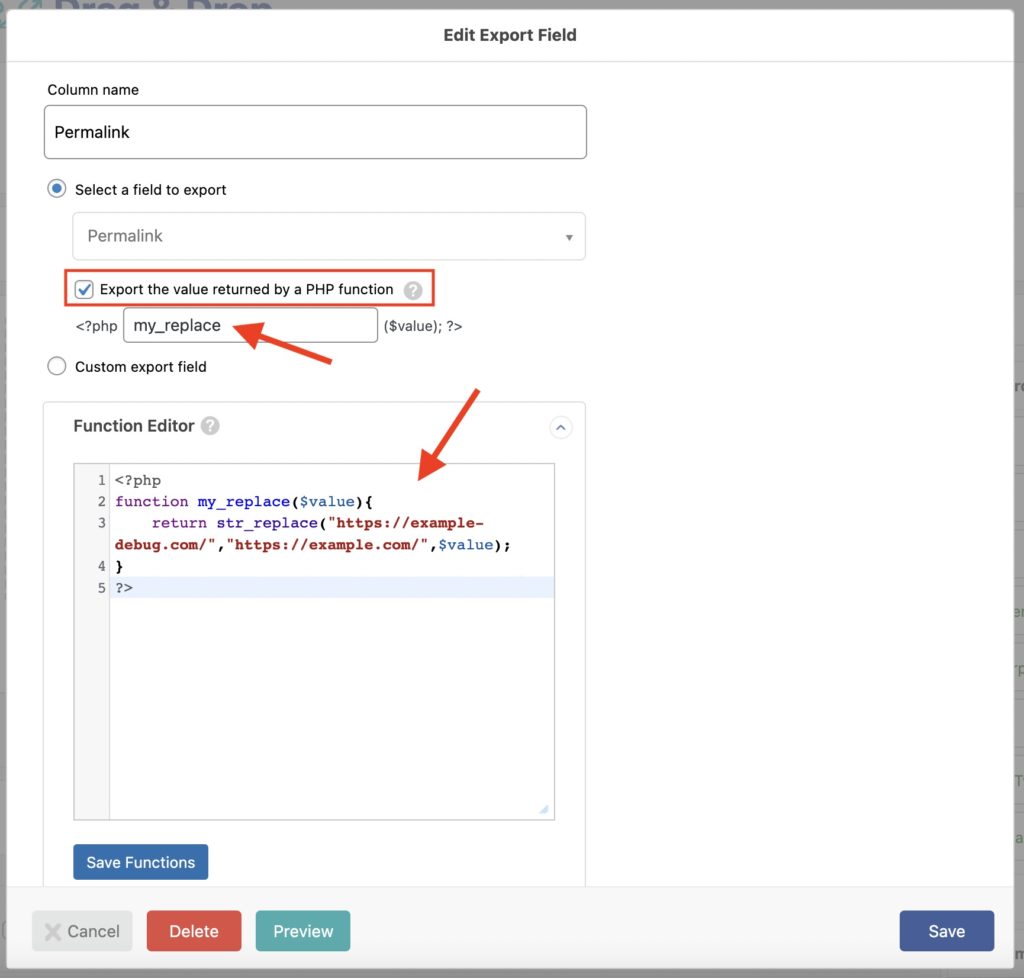Viewport: 1024px width, 978px height.
Task: Click line number 5 in the editor gutter
Action: tap(101, 587)
